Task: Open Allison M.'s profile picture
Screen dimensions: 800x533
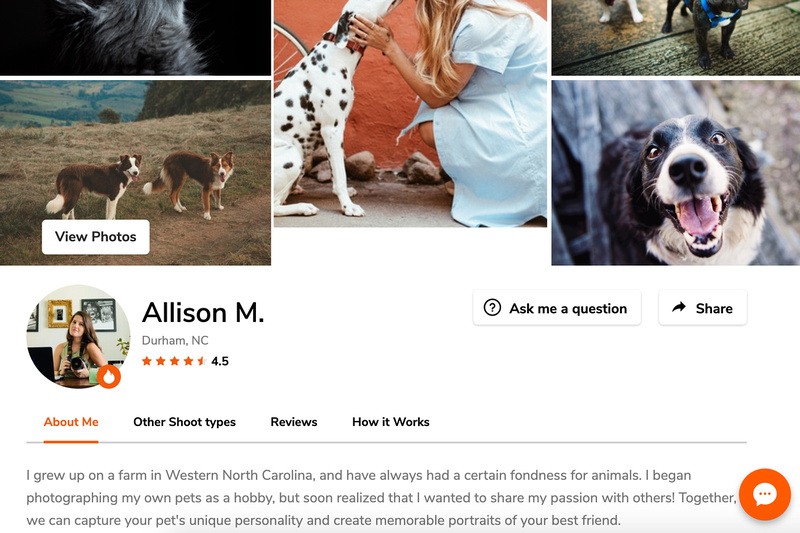Action: click(78, 337)
